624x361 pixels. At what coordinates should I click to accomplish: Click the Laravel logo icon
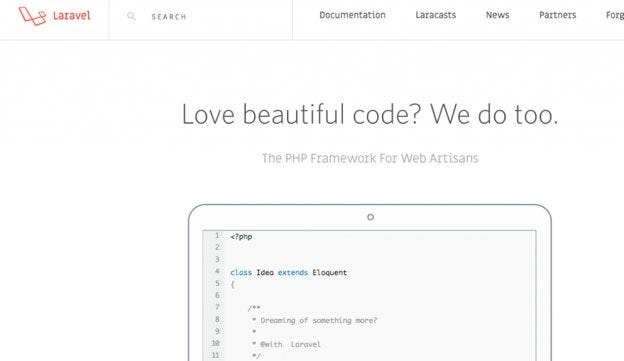point(33,16)
